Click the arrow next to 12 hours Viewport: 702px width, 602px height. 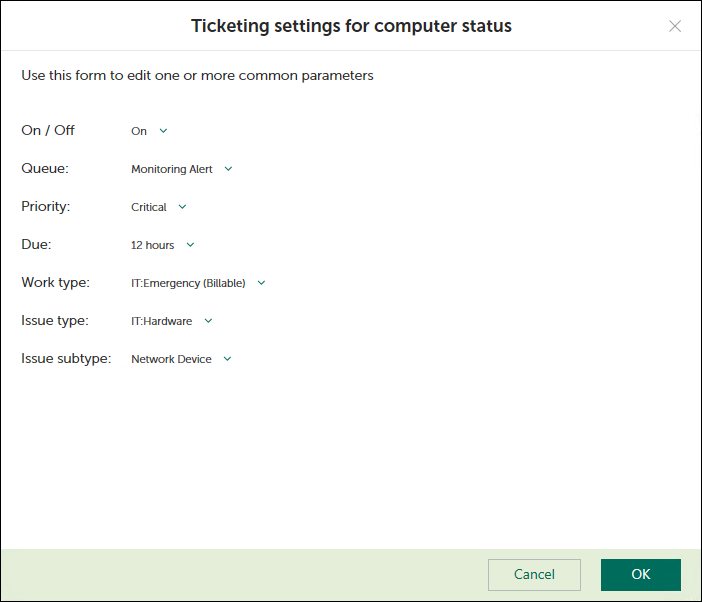190,245
